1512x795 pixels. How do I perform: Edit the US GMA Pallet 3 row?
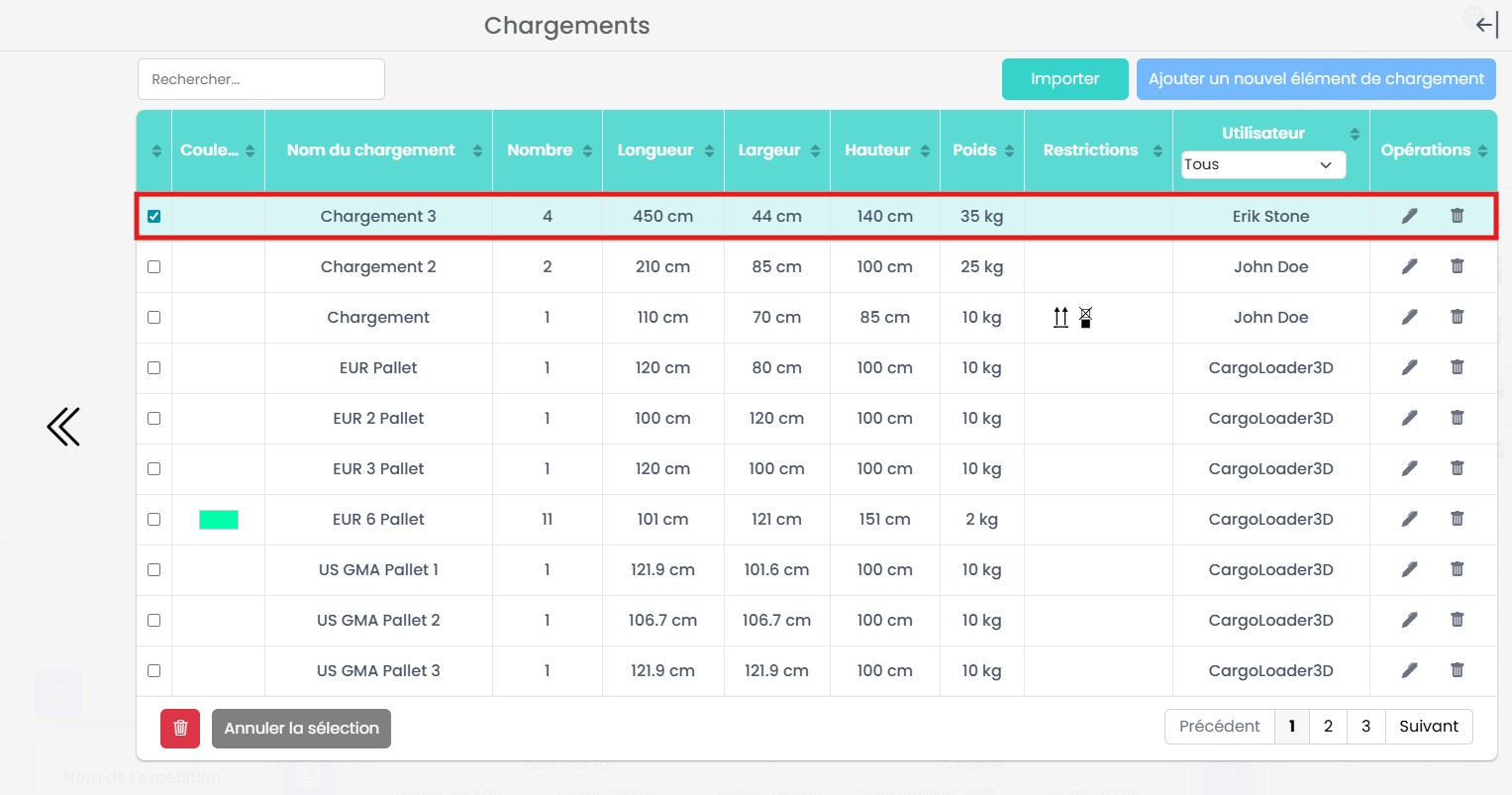tap(1409, 670)
